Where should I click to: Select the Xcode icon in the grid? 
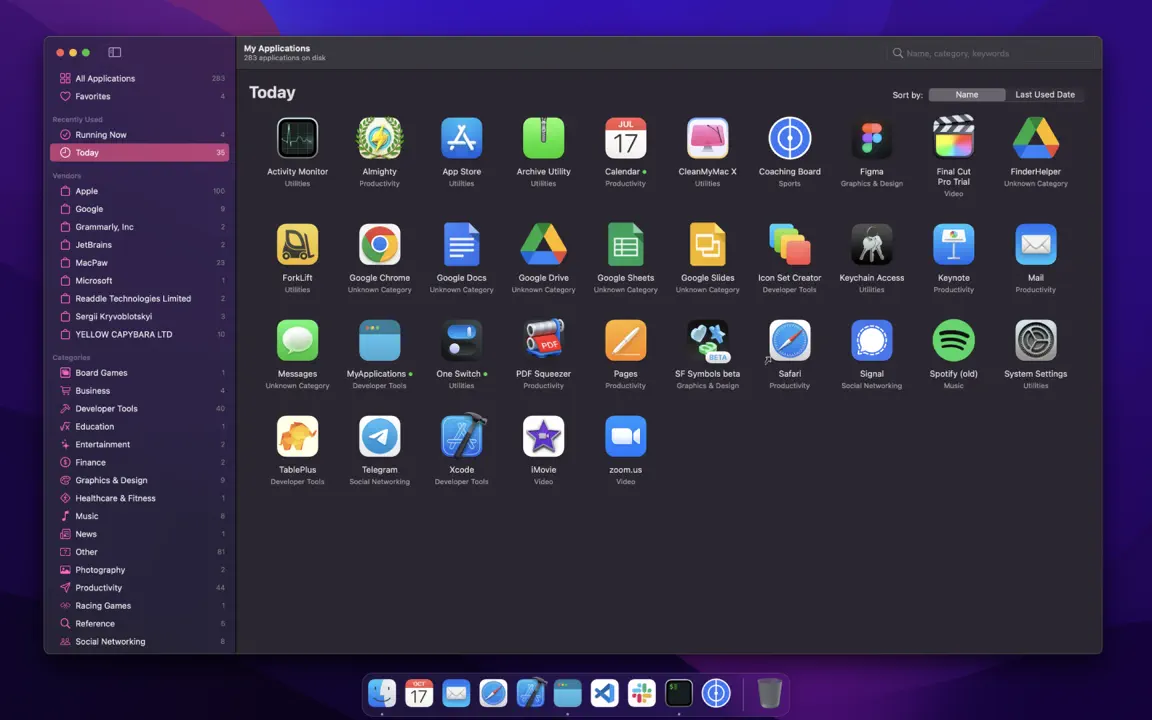[x=461, y=436]
